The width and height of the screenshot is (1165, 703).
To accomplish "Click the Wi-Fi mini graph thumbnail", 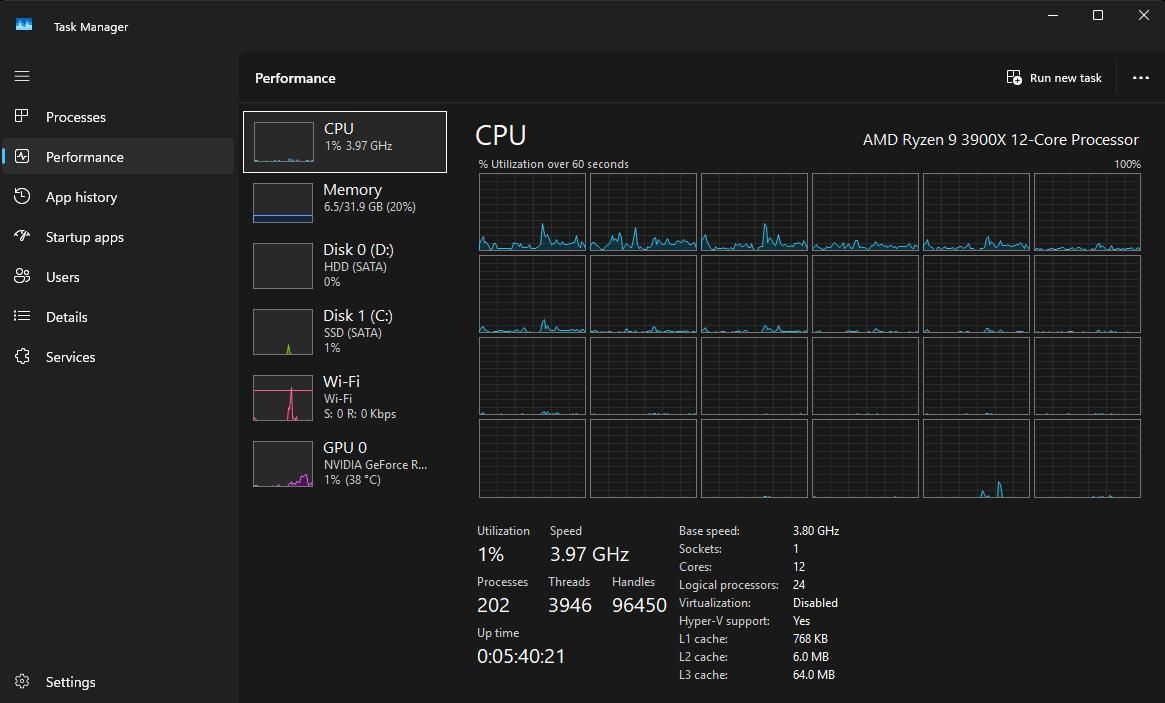I will tap(283, 398).
